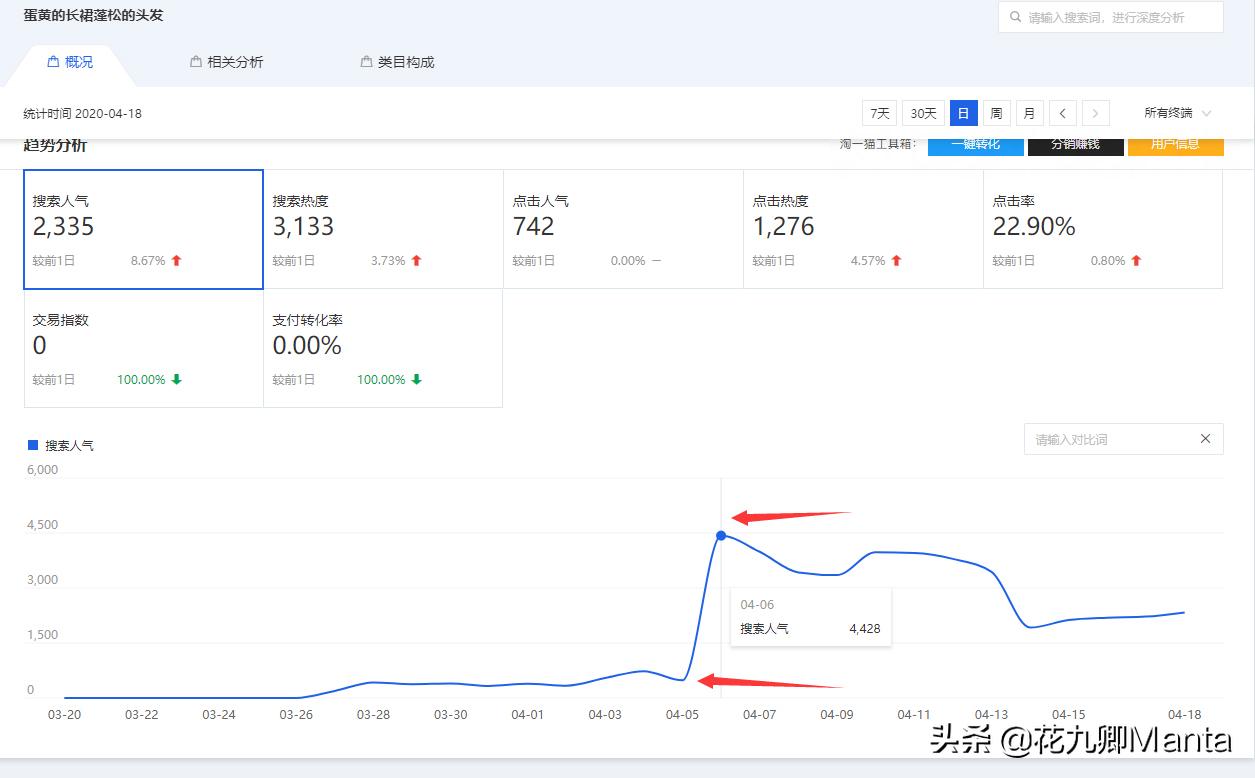Select the 7天 time range button

pos(878,113)
